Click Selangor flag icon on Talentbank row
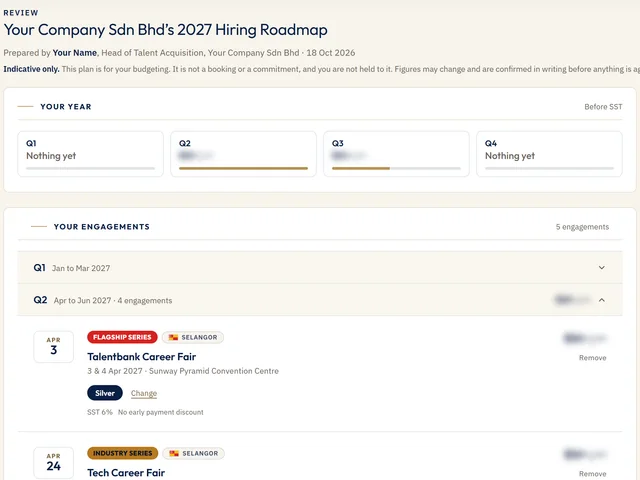 click(173, 337)
